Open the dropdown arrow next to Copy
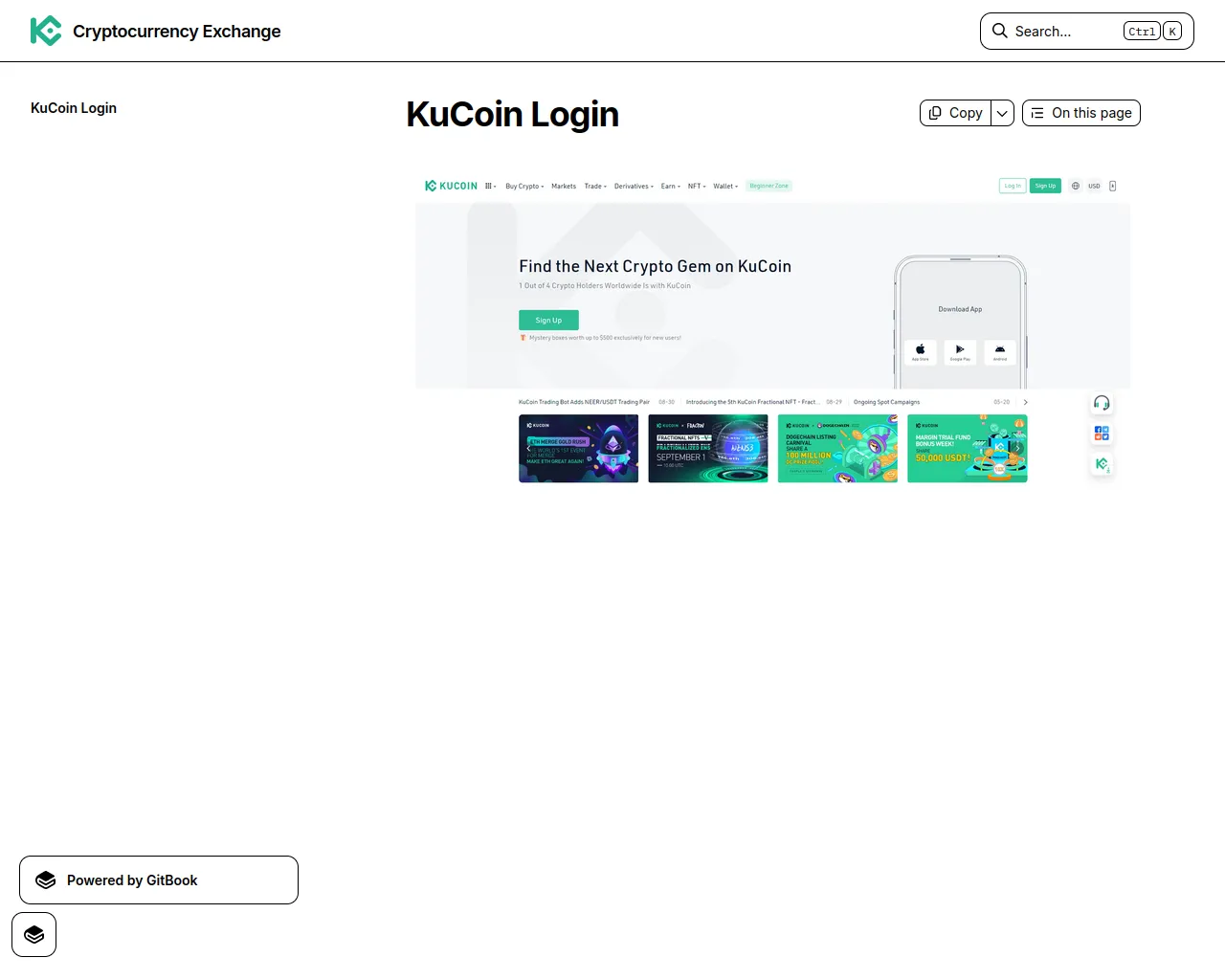 [1002, 113]
